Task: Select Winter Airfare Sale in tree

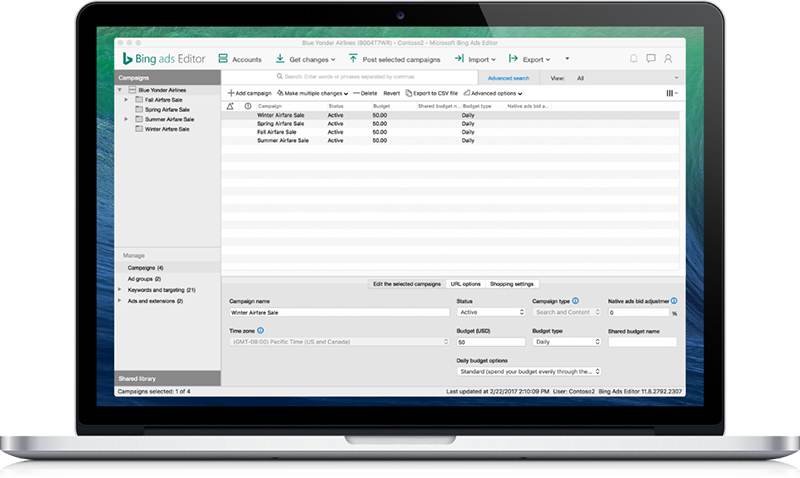Action: click(167, 129)
